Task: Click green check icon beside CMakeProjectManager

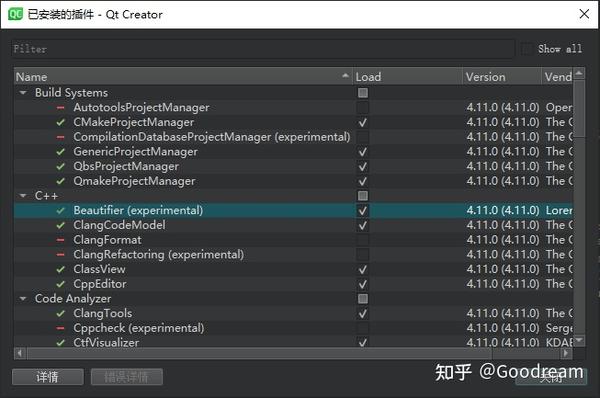Action: click(x=60, y=122)
